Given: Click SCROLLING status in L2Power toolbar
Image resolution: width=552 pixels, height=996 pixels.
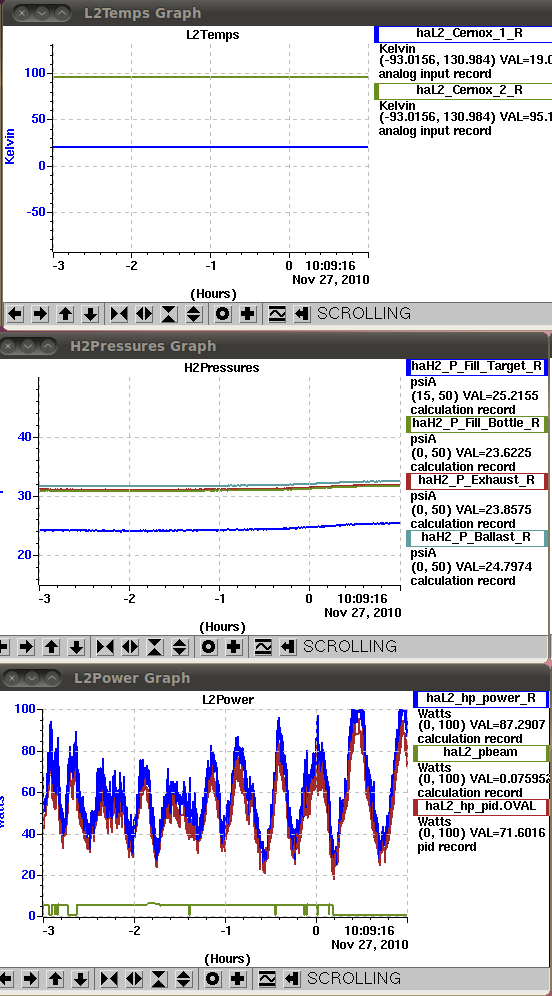Looking at the screenshot, I should click(x=354, y=978).
